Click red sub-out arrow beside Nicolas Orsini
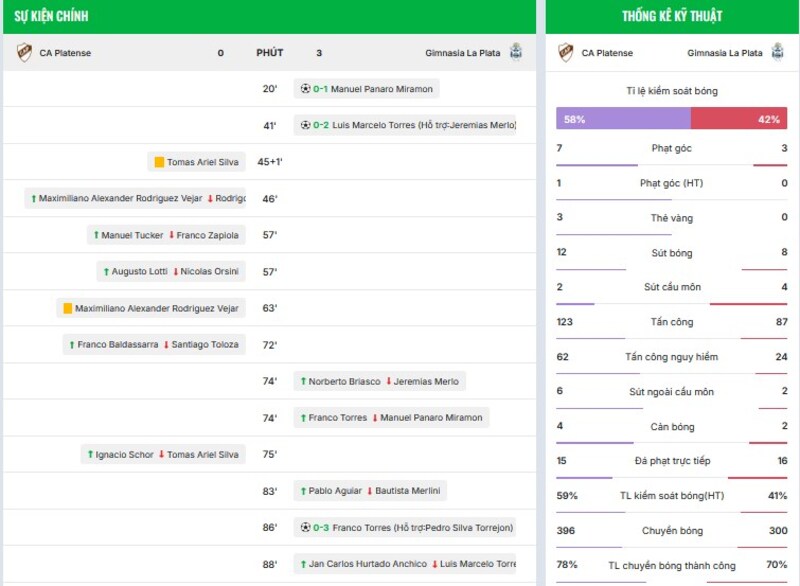Screen dimensions: 800x586 point(176,272)
